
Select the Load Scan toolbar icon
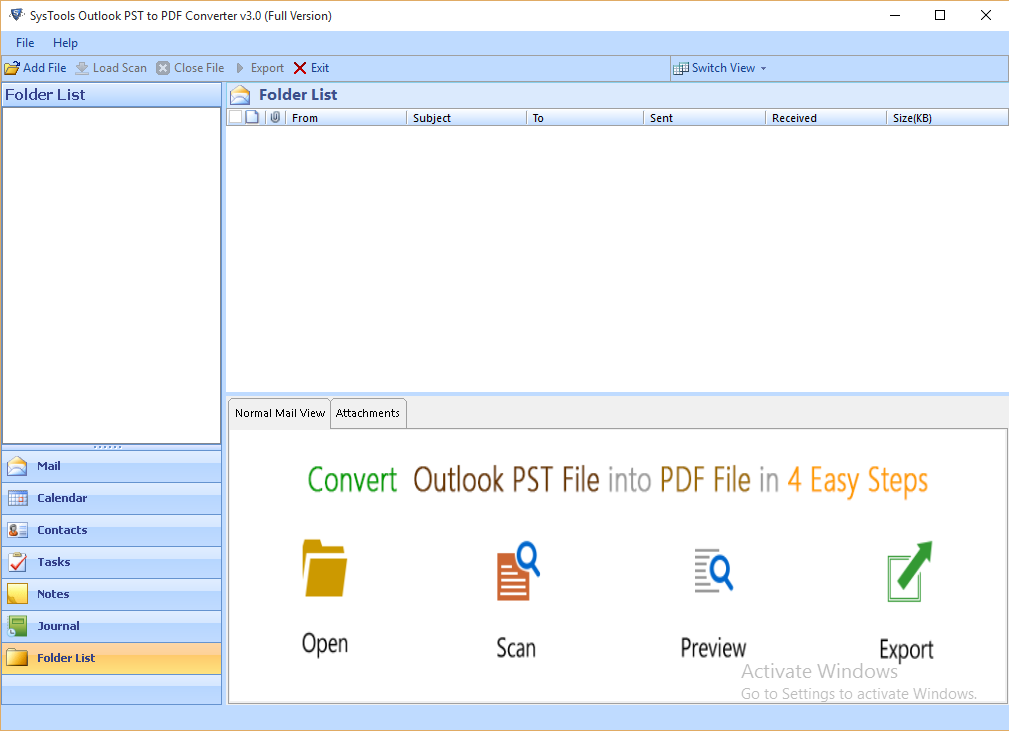pos(82,67)
